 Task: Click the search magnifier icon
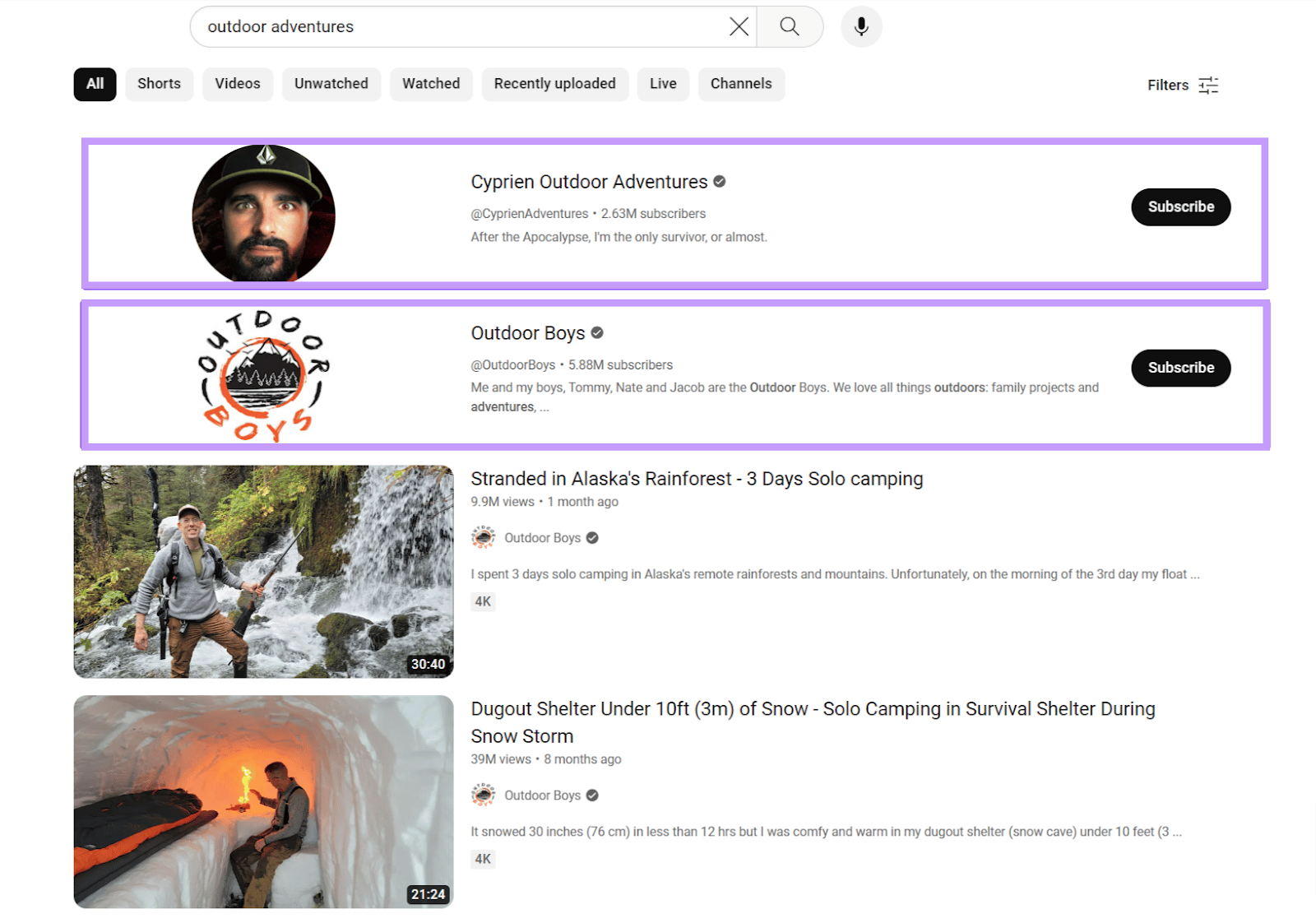point(789,26)
